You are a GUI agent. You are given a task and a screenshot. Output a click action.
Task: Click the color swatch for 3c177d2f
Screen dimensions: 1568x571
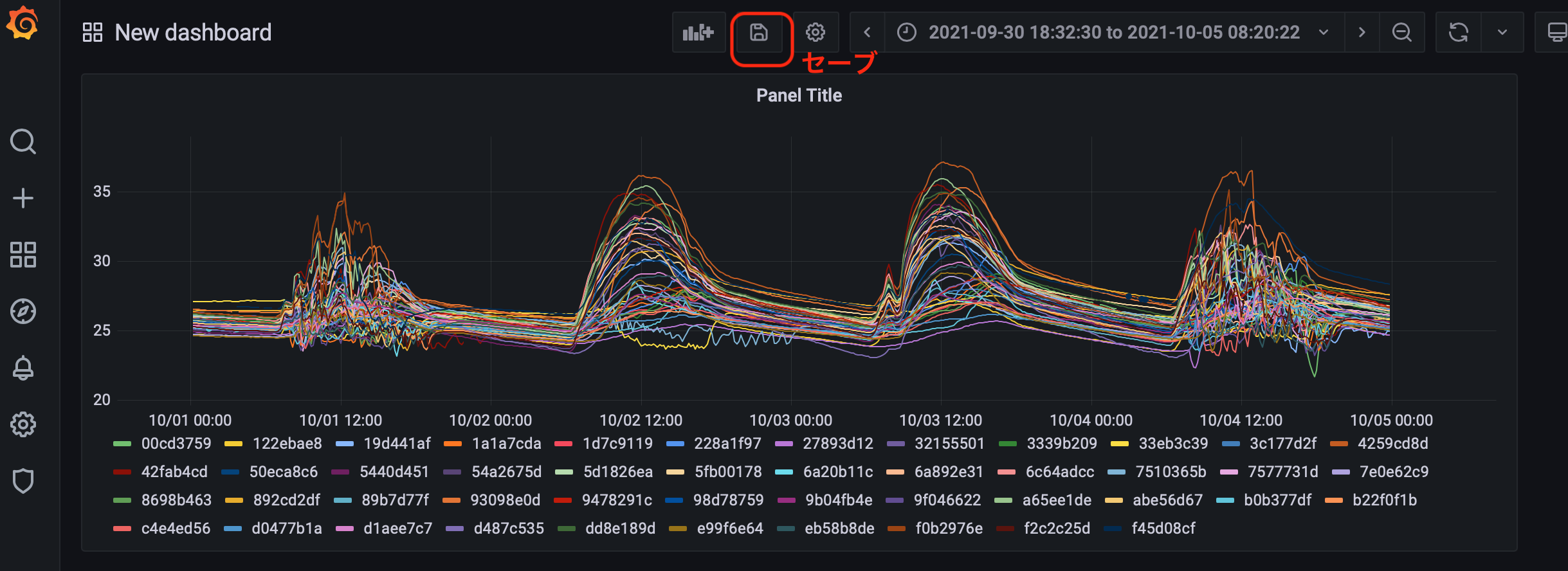tap(1230, 444)
